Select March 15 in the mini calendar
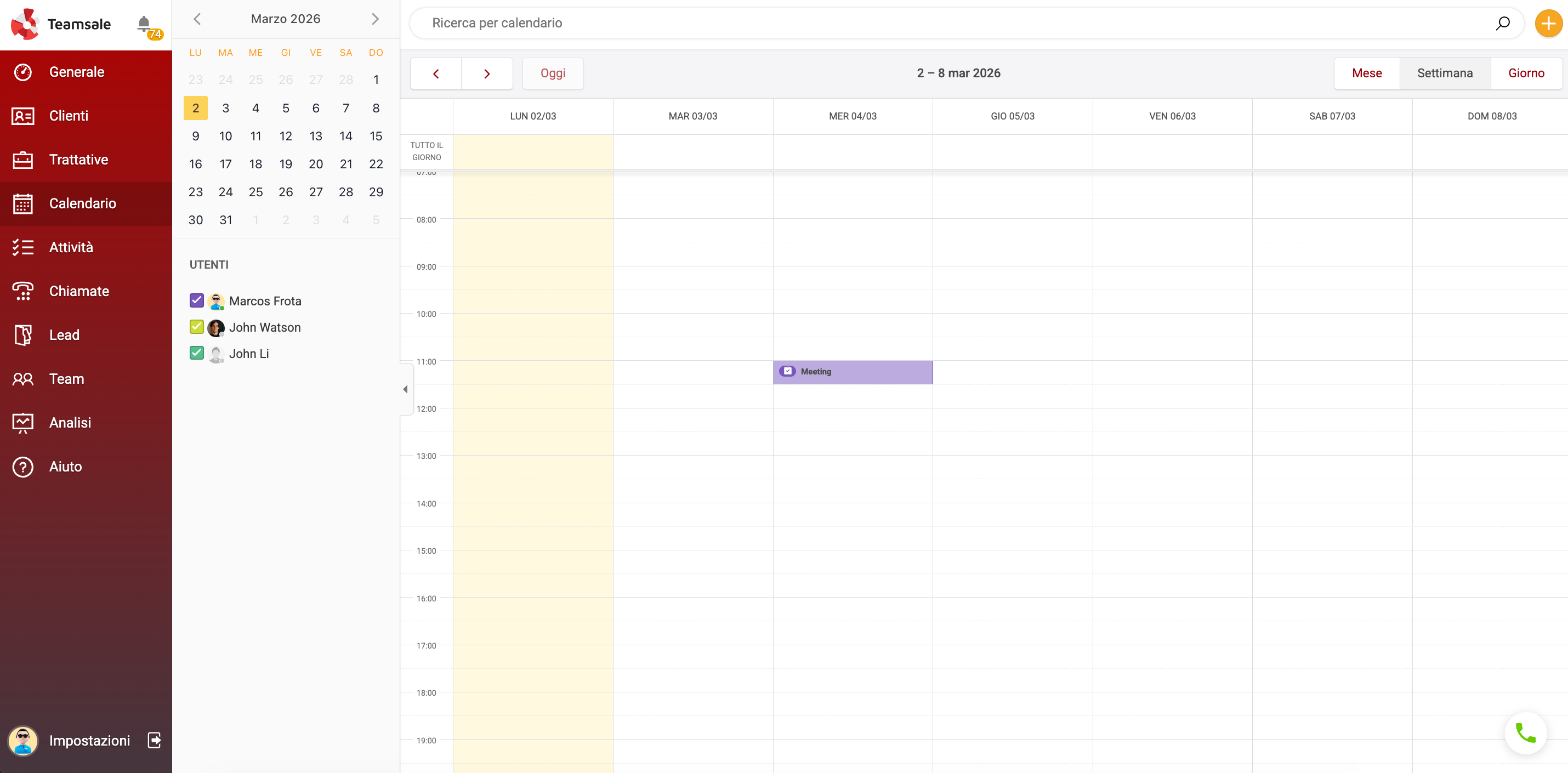1568x773 pixels. (376, 136)
